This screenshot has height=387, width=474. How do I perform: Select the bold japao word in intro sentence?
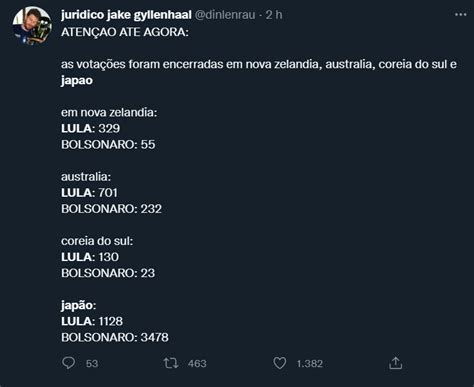77,81
